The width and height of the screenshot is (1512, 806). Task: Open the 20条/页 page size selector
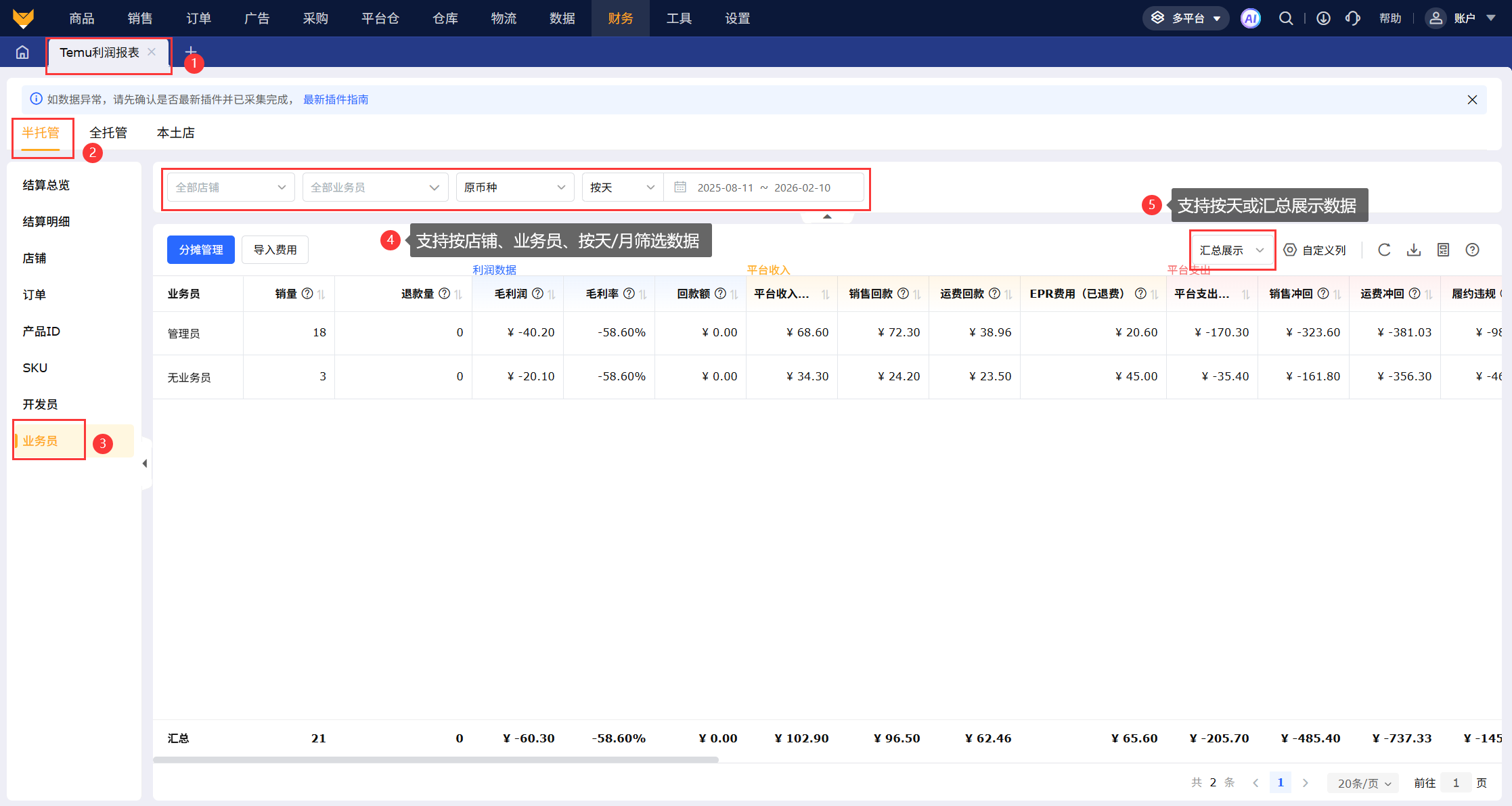tap(1364, 783)
